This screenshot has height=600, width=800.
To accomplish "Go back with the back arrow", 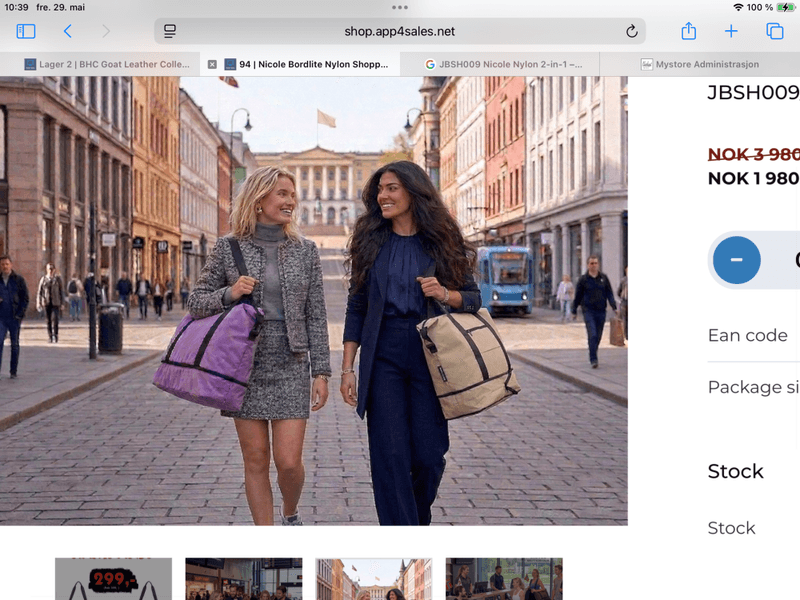I will (67, 32).
